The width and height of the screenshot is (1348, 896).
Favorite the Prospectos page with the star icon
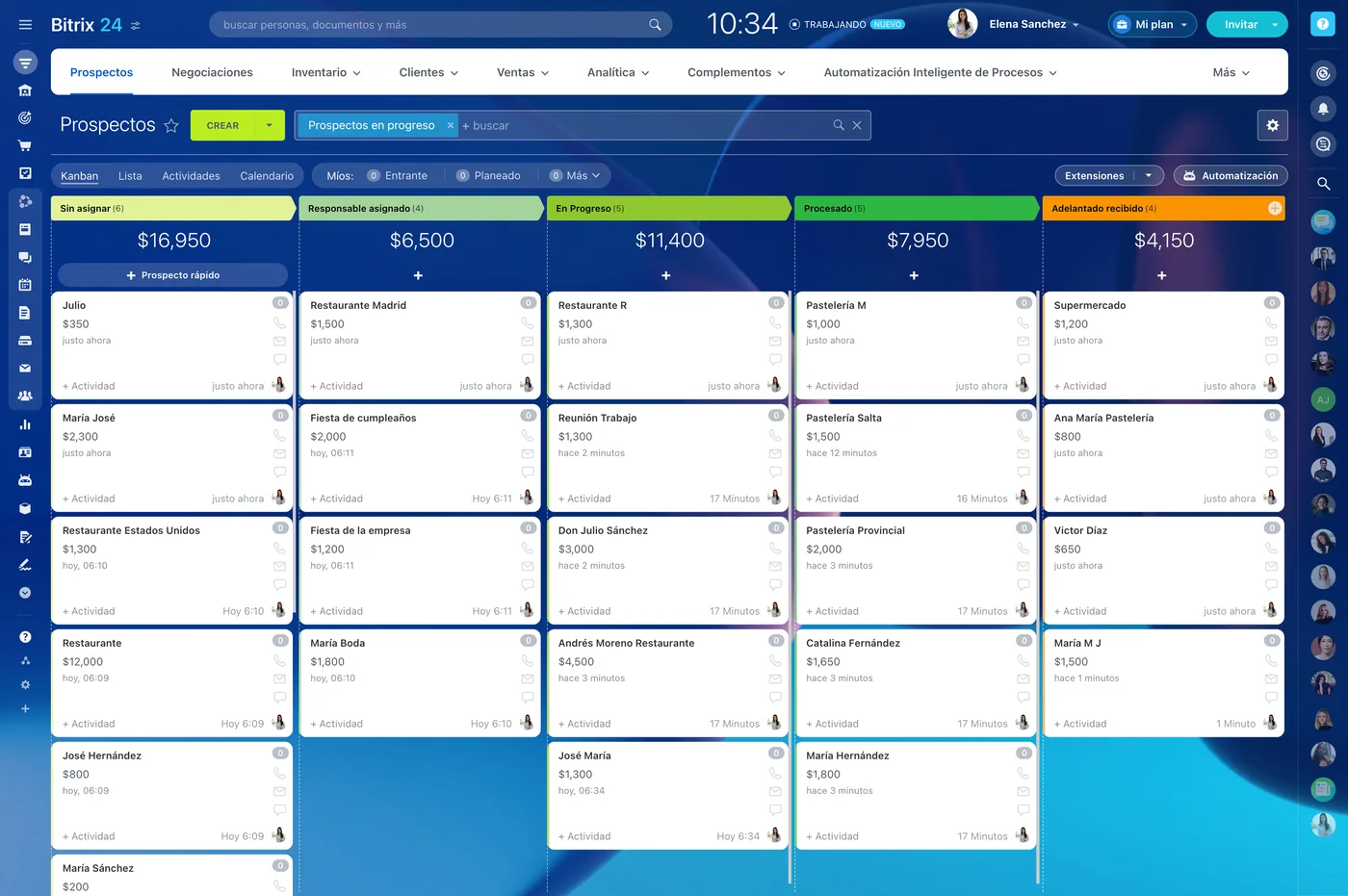coord(171,125)
